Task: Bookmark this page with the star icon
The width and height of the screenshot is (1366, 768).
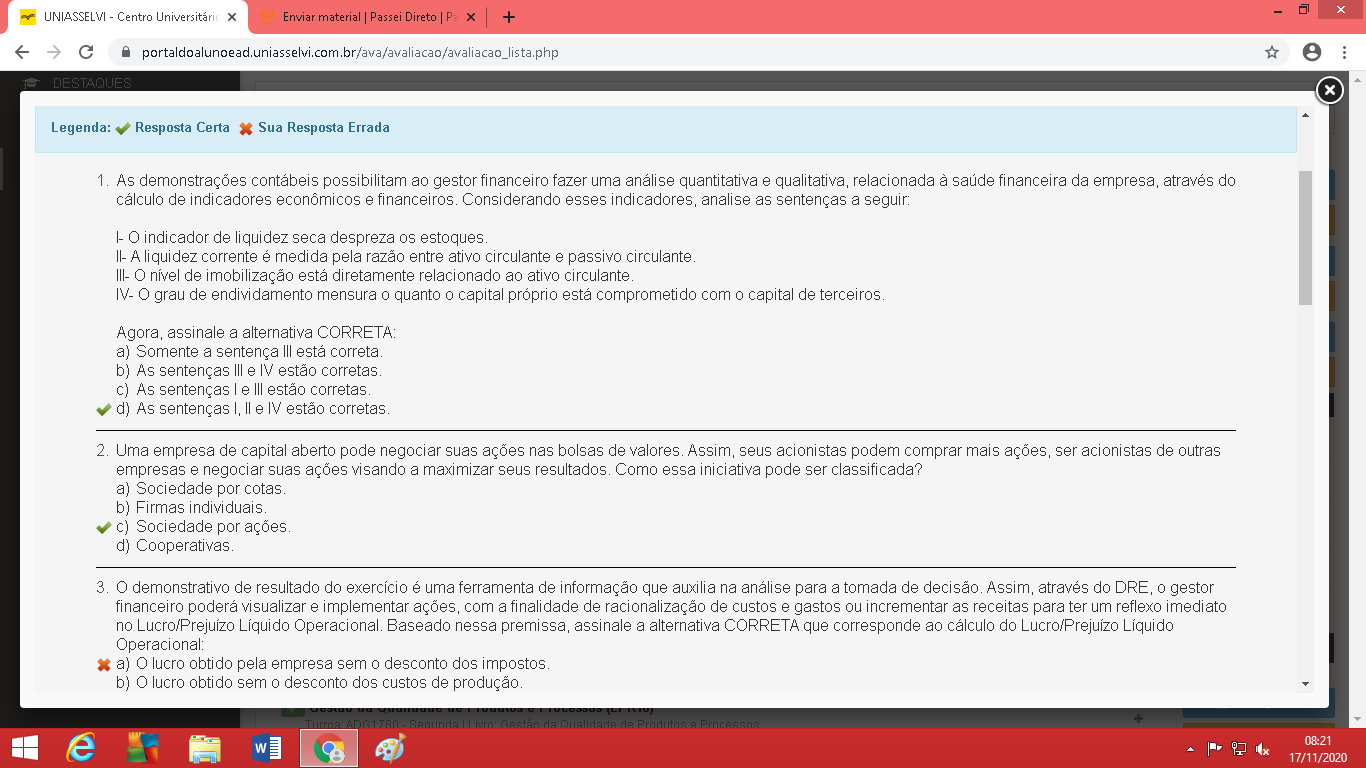Action: coord(1271,52)
